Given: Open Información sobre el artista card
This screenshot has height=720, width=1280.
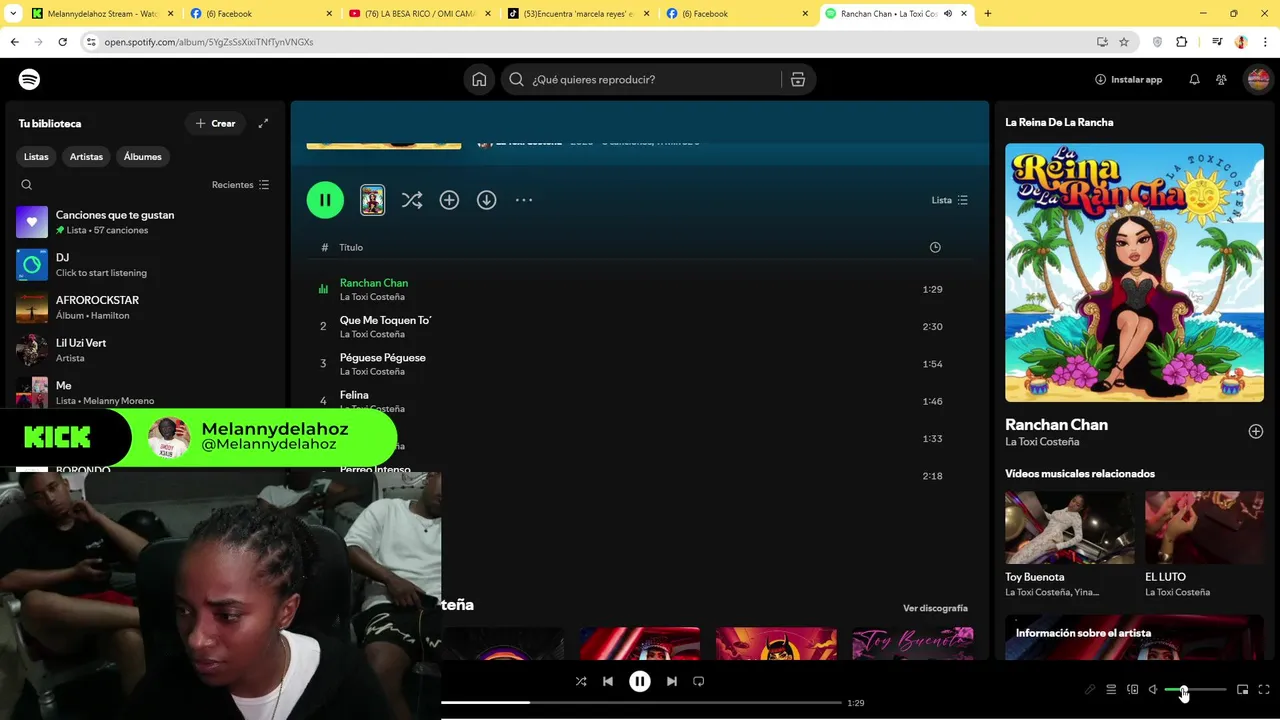Looking at the screenshot, I should tap(1134, 637).
